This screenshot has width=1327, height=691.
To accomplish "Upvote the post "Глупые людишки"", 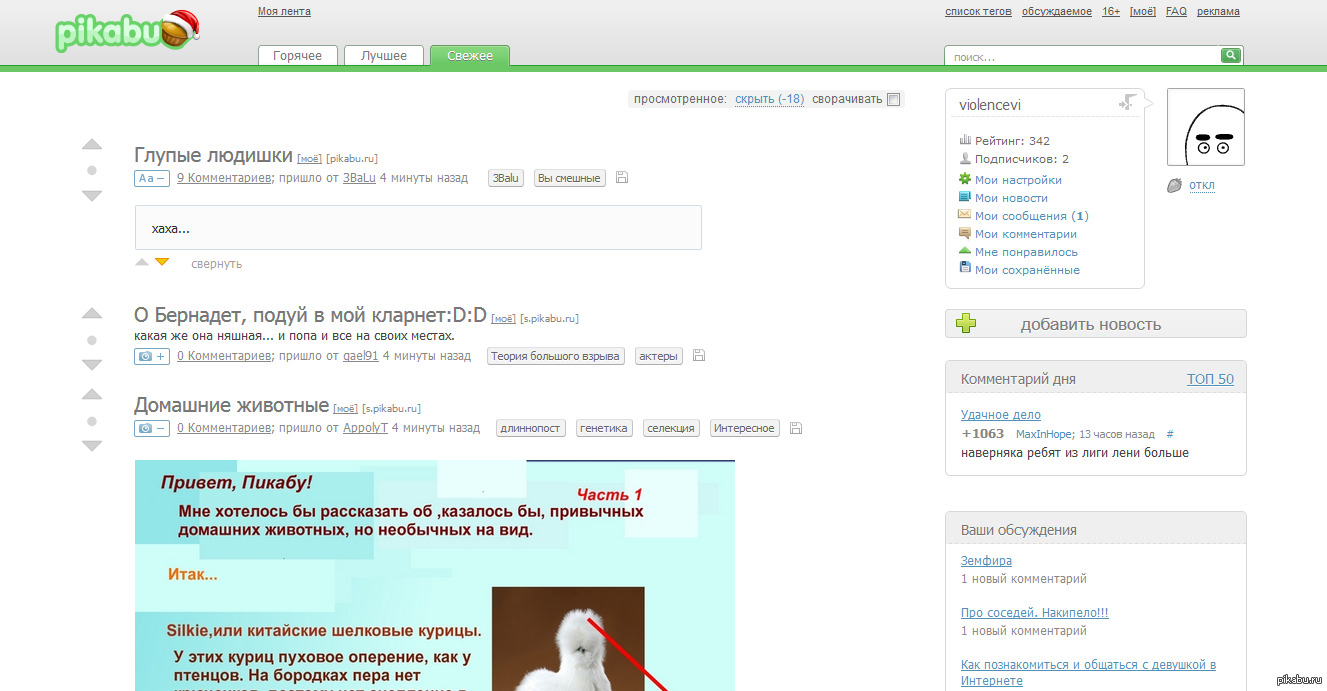I will coord(92,145).
